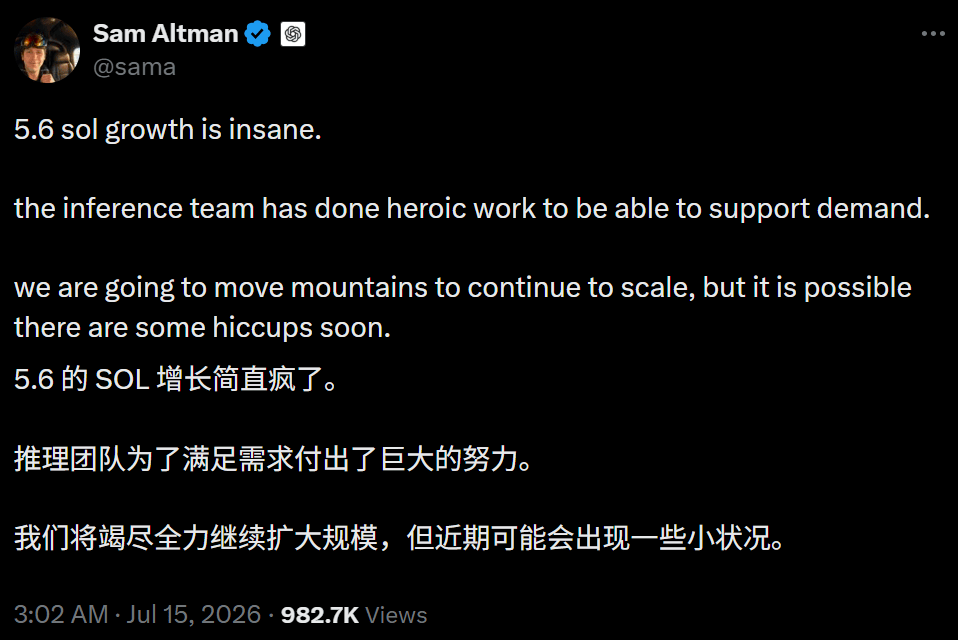Viewport: 958px width, 640px height.
Task: Click the Jul 15, 2026 date
Action: [x=194, y=614]
